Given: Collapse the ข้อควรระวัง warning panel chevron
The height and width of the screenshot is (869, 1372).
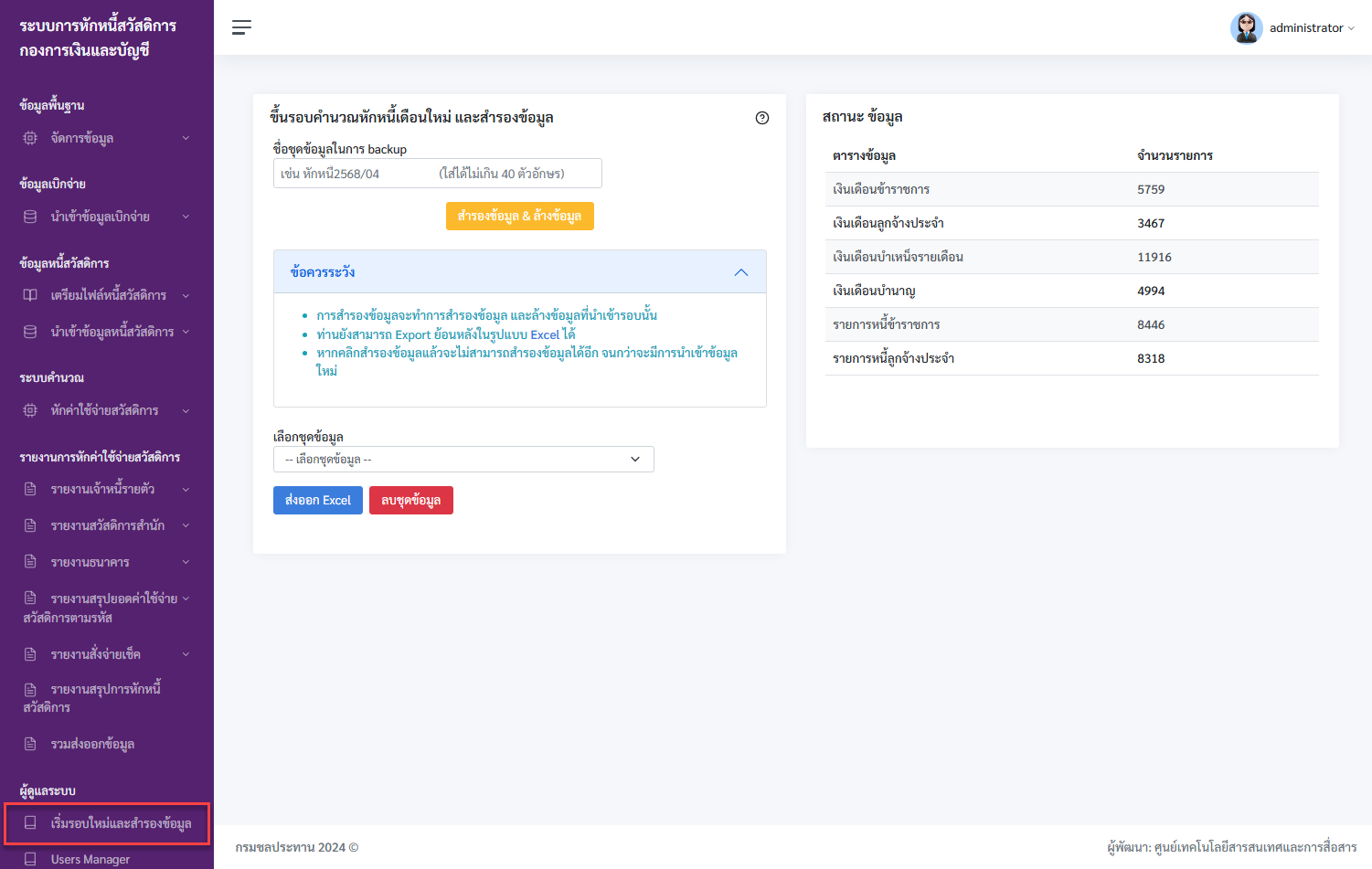Looking at the screenshot, I should pos(741,272).
